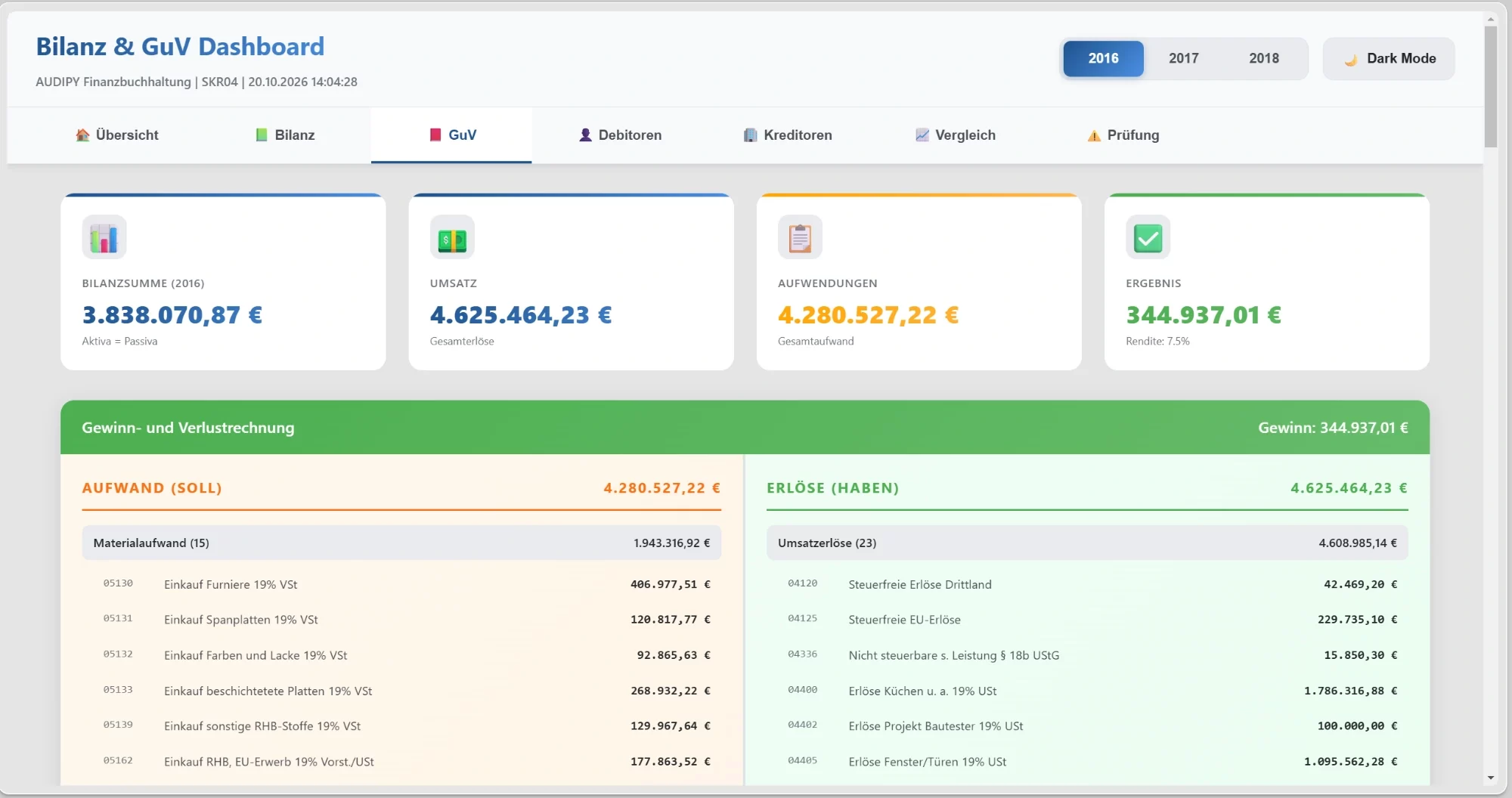This screenshot has width=1512, height=798.
Task: Open the Debitoren tab
Action: pyautogui.click(x=620, y=135)
